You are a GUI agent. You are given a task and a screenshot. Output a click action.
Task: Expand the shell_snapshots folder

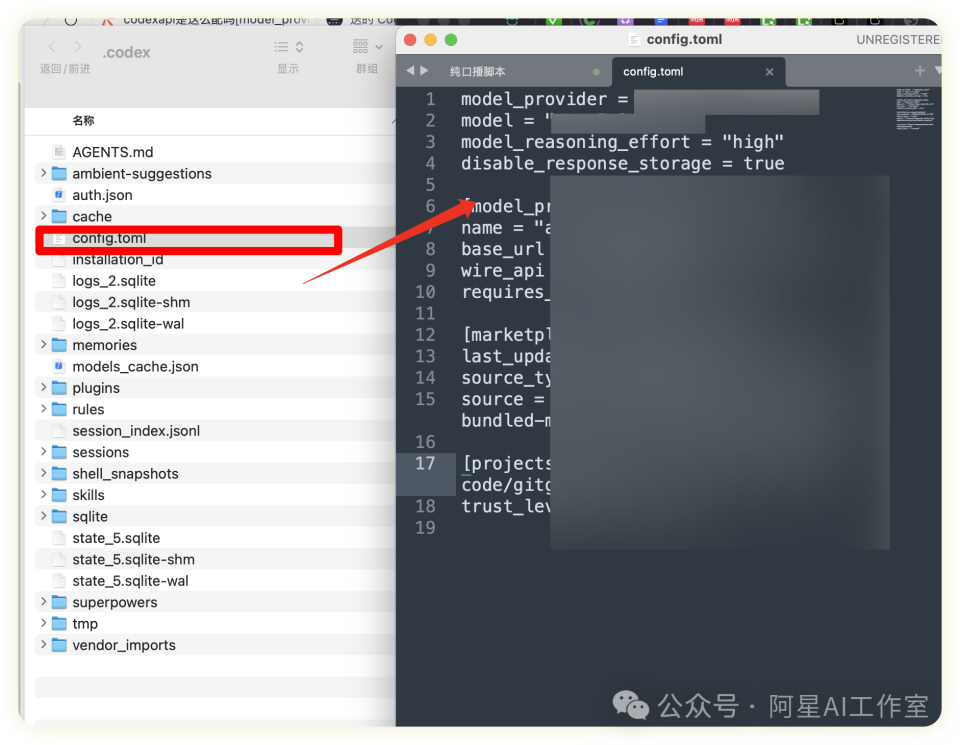[x=43, y=473]
